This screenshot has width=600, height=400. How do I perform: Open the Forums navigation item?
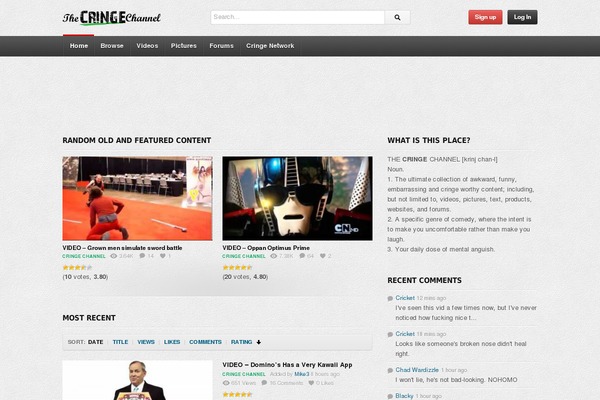pyautogui.click(x=221, y=46)
